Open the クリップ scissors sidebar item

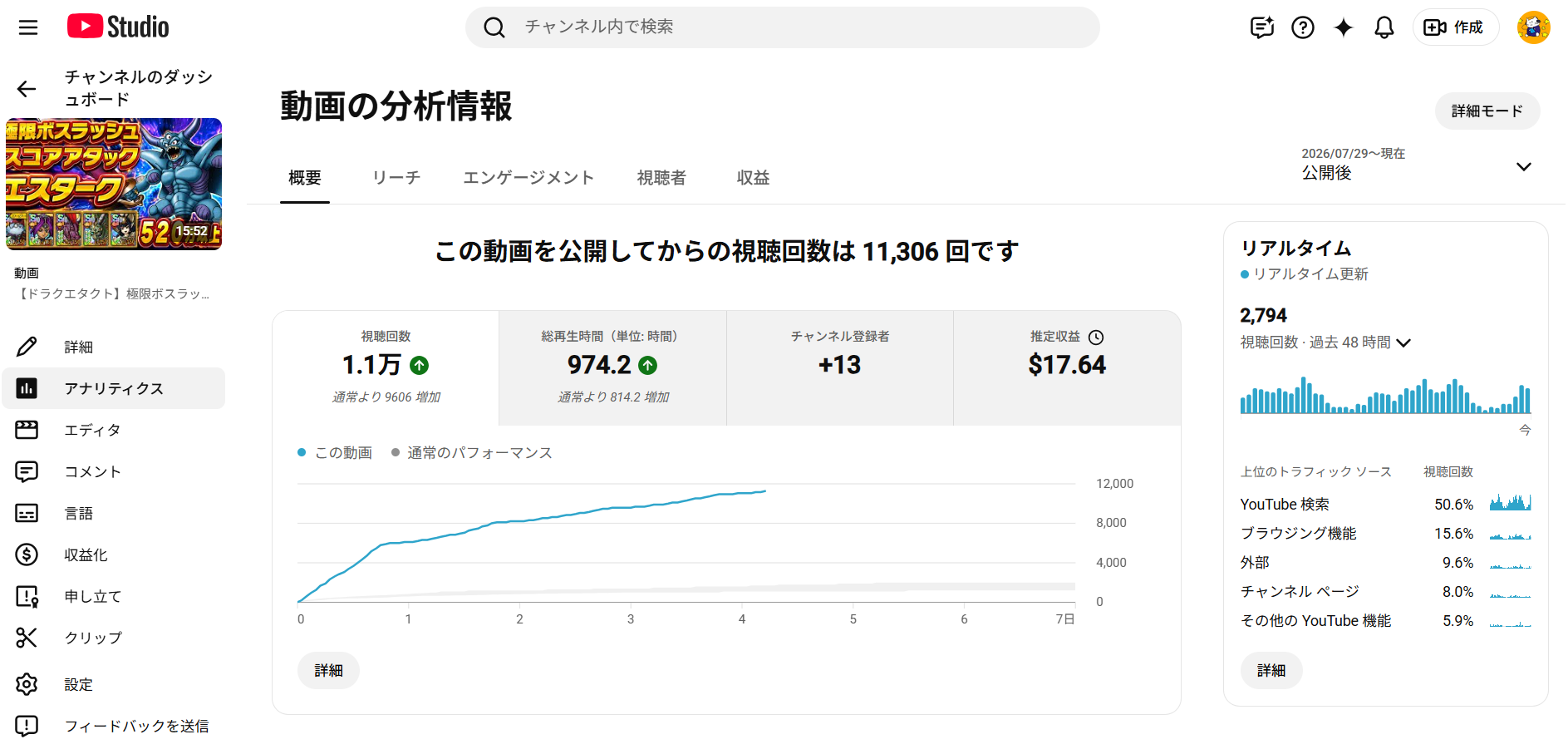[x=114, y=638]
